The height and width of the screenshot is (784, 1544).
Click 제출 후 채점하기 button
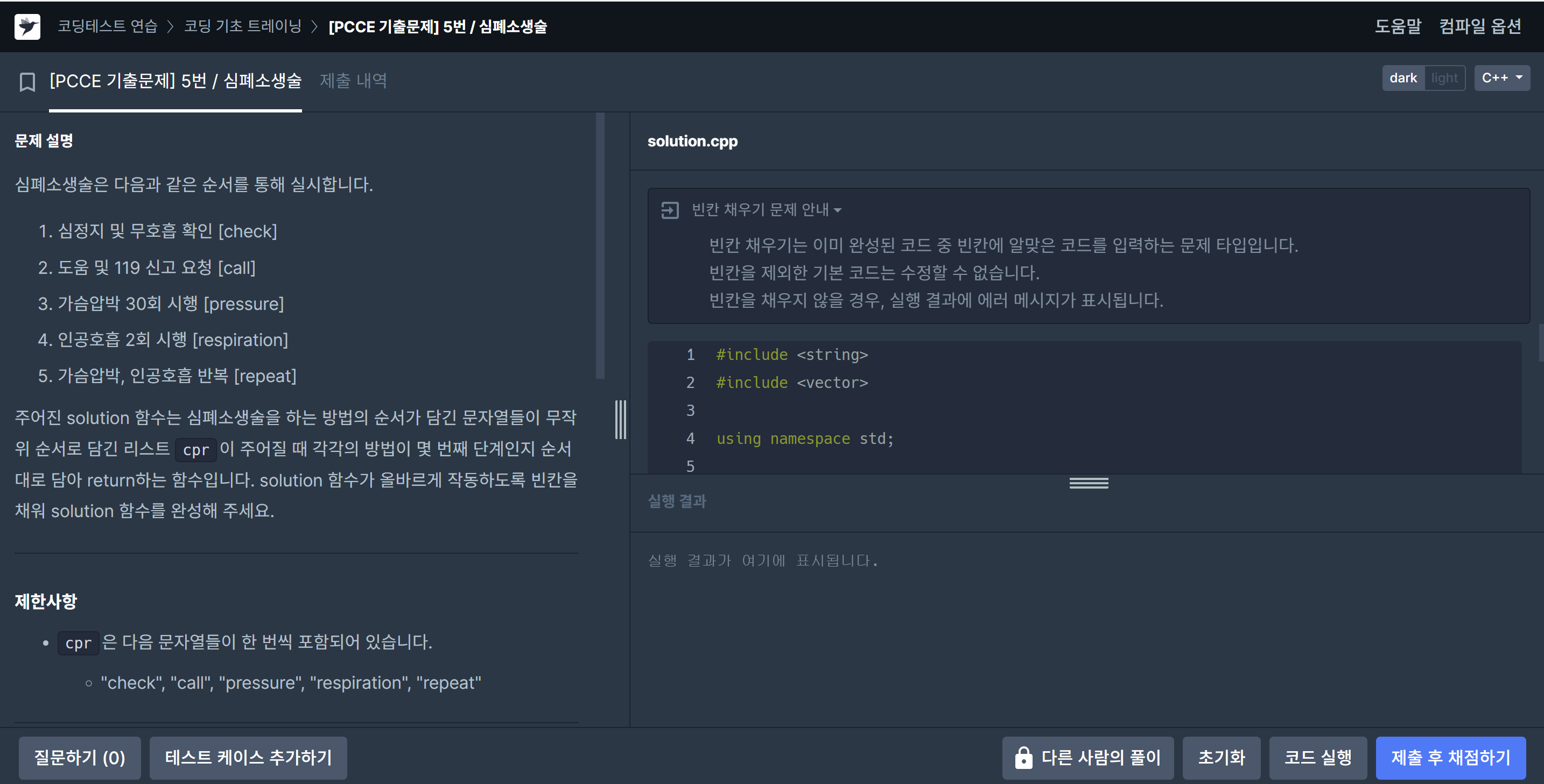(1450, 758)
